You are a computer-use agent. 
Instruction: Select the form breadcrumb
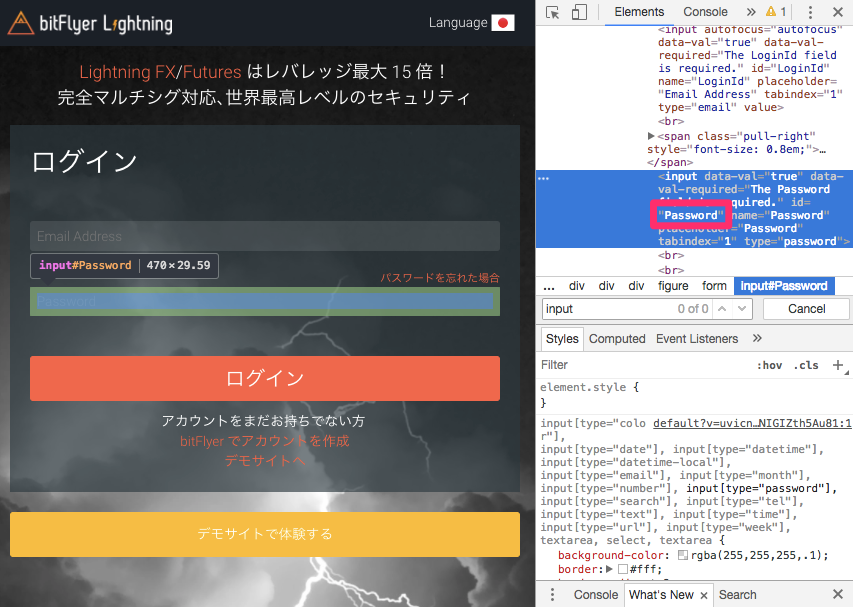click(x=714, y=286)
